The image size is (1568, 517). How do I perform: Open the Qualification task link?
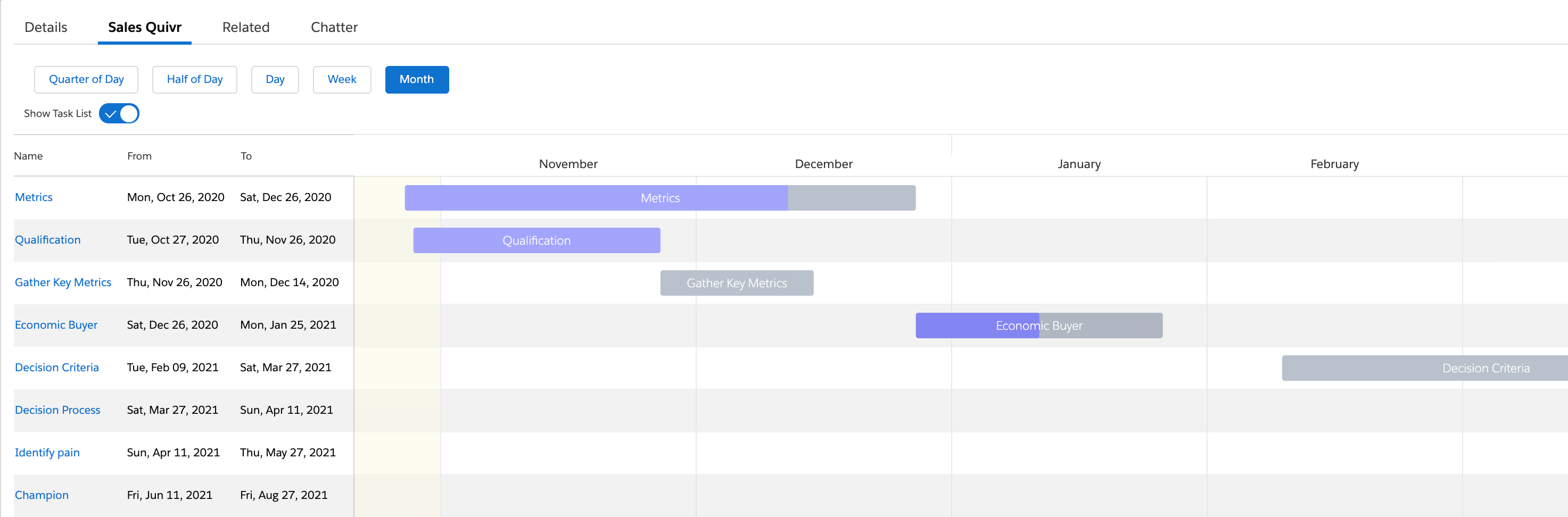coord(47,240)
